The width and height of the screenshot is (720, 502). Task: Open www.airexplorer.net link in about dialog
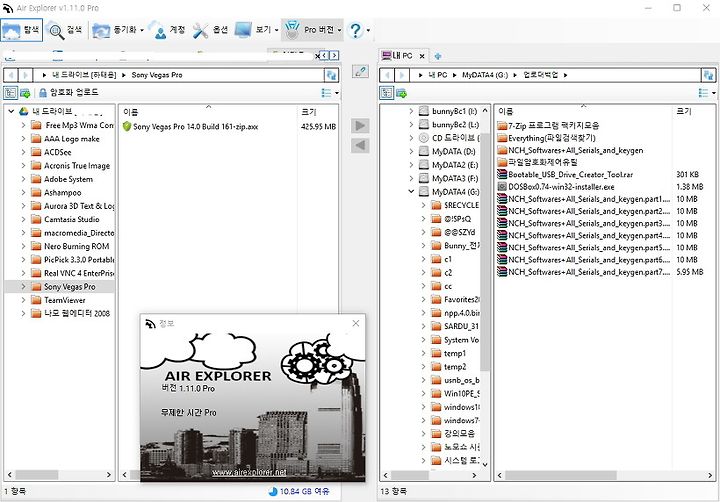(249, 472)
